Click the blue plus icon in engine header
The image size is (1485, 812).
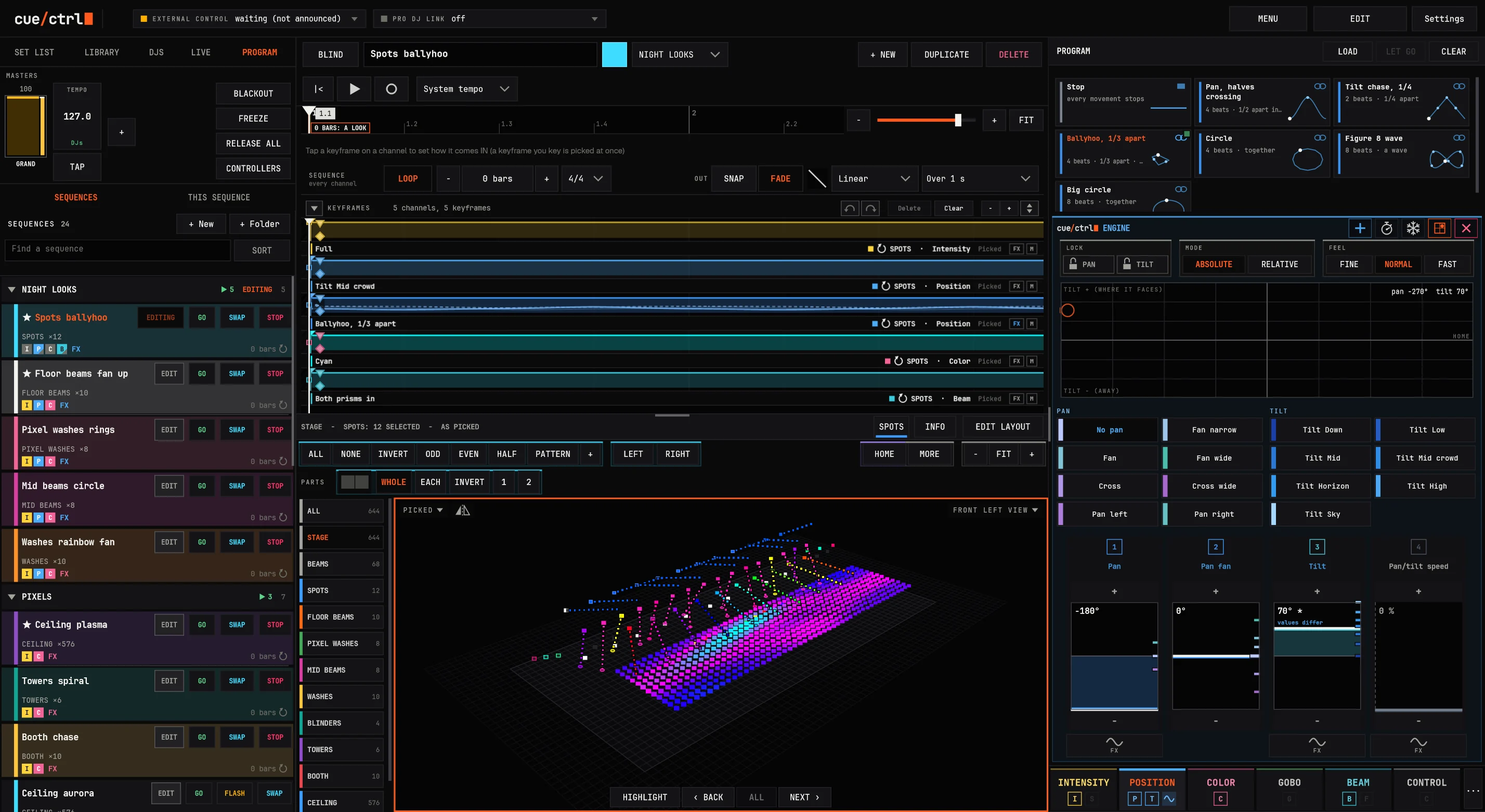[x=1360, y=228]
